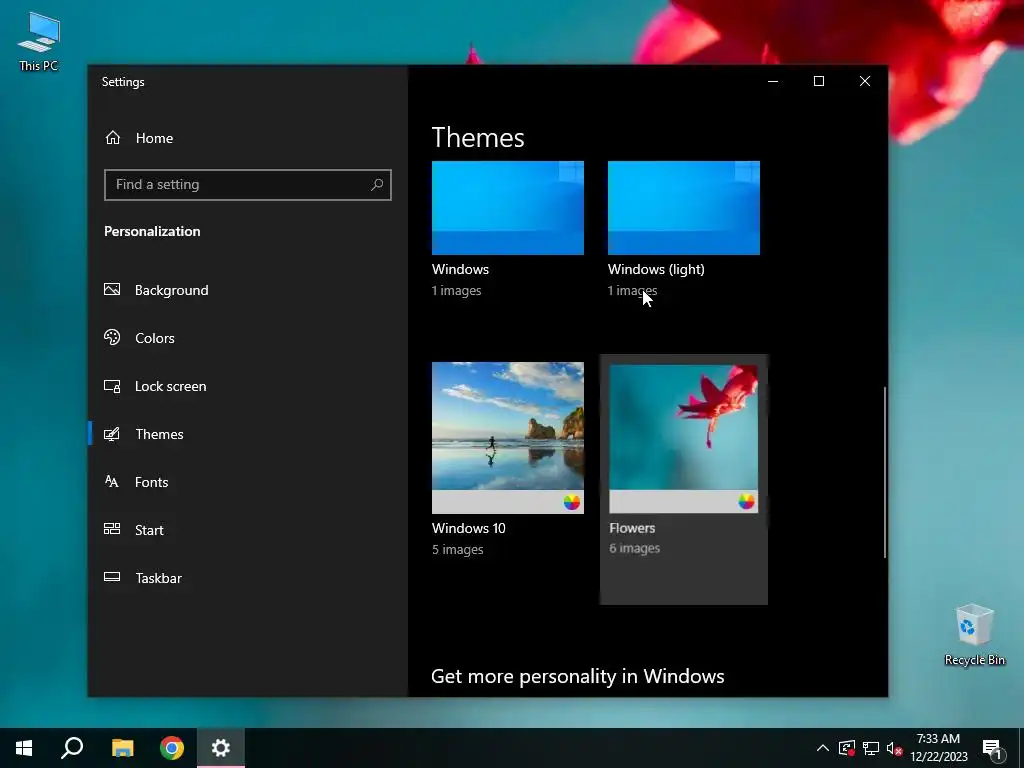The height and width of the screenshot is (768, 1024).
Task: Select the Recycle Bin desktop icon
Action: click(974, 635)
